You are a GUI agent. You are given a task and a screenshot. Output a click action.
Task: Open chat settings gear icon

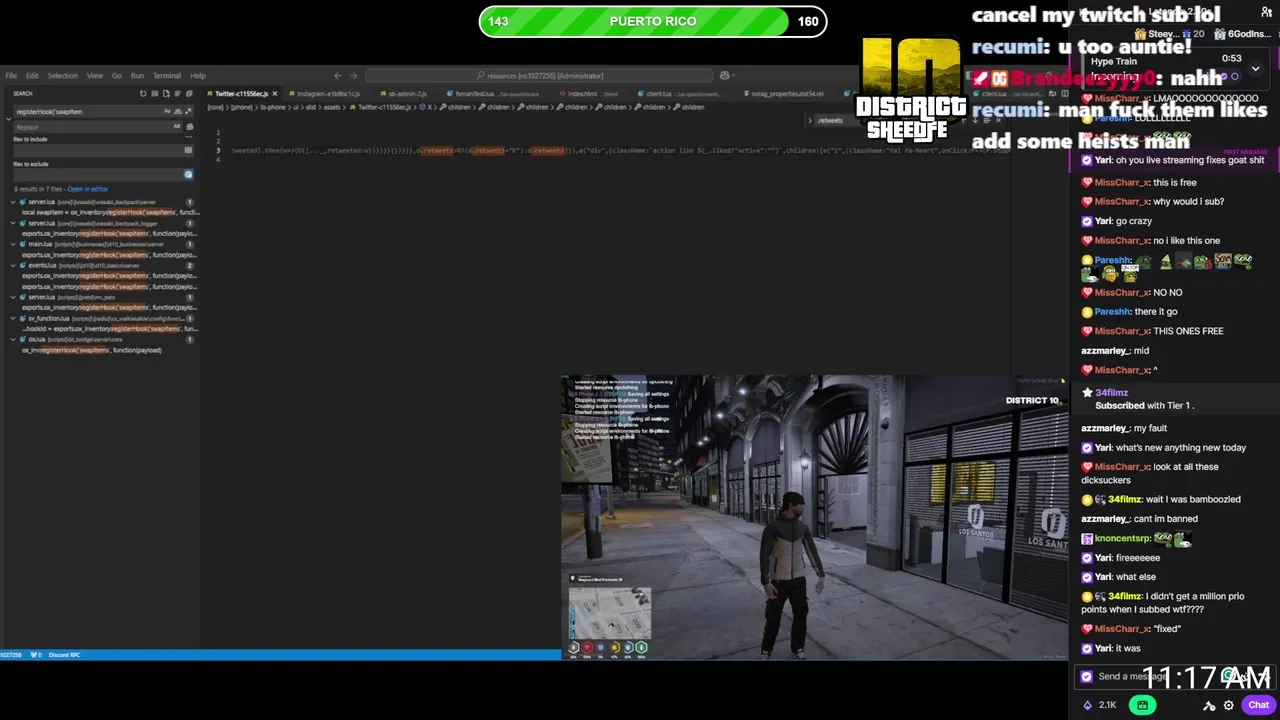pyautogui.click(x=1229, y=705)
